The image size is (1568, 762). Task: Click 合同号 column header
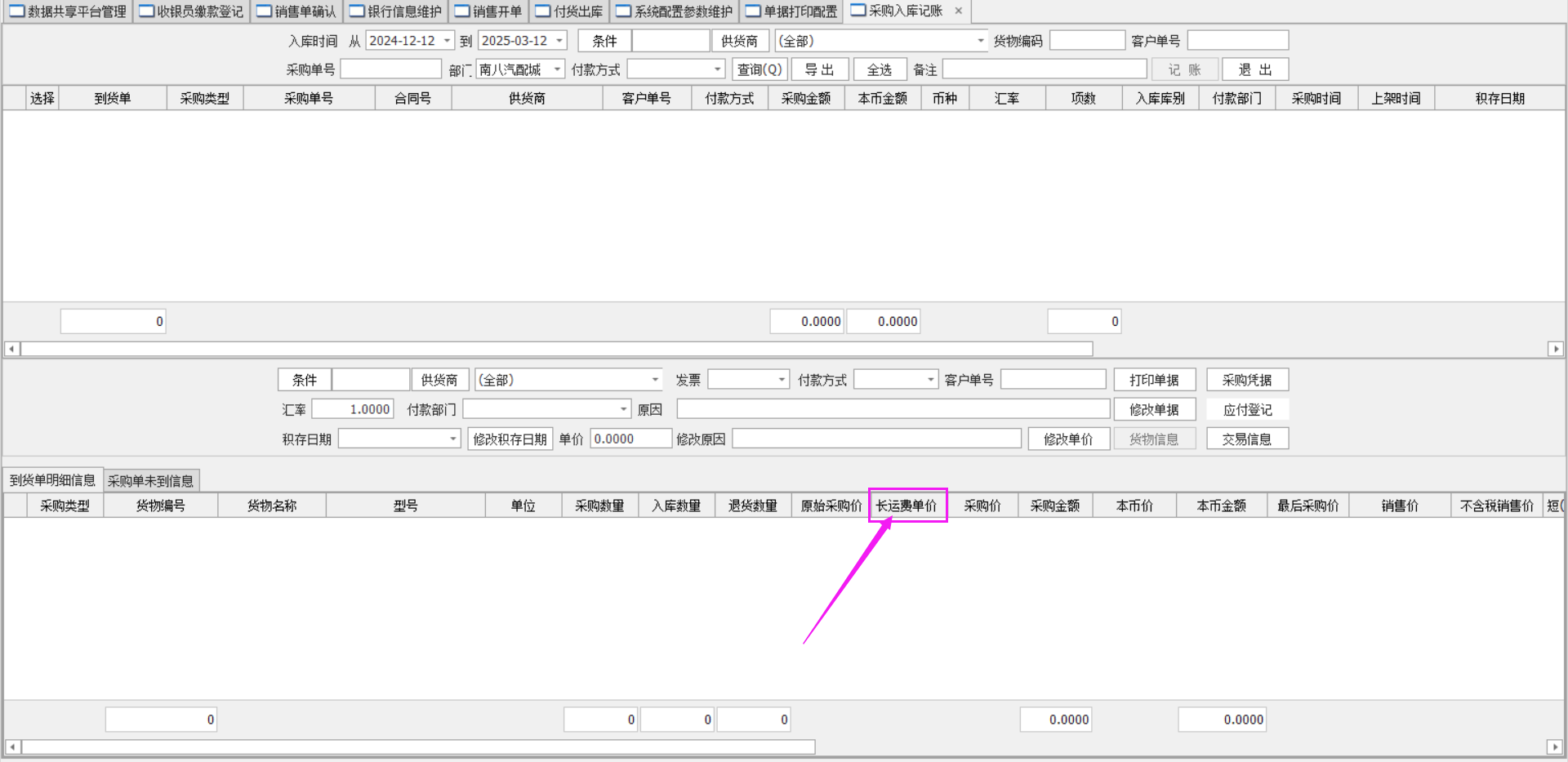(x=413, y=98)
